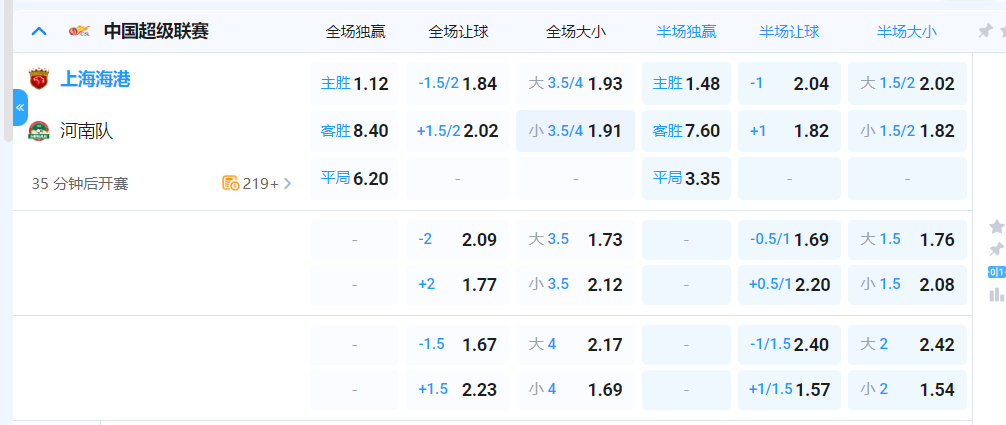Select 客胜 8.40 full-time odds
Image resolution: width=1006 pixels, height=425 pixels.
(354, 131)
